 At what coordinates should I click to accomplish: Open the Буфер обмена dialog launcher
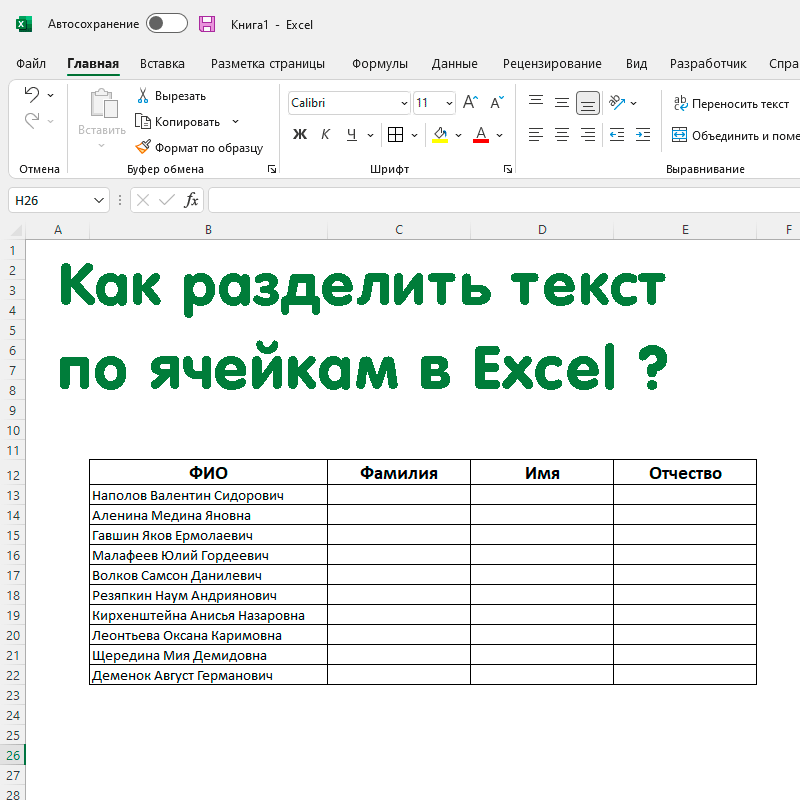(x=272, y=169)
